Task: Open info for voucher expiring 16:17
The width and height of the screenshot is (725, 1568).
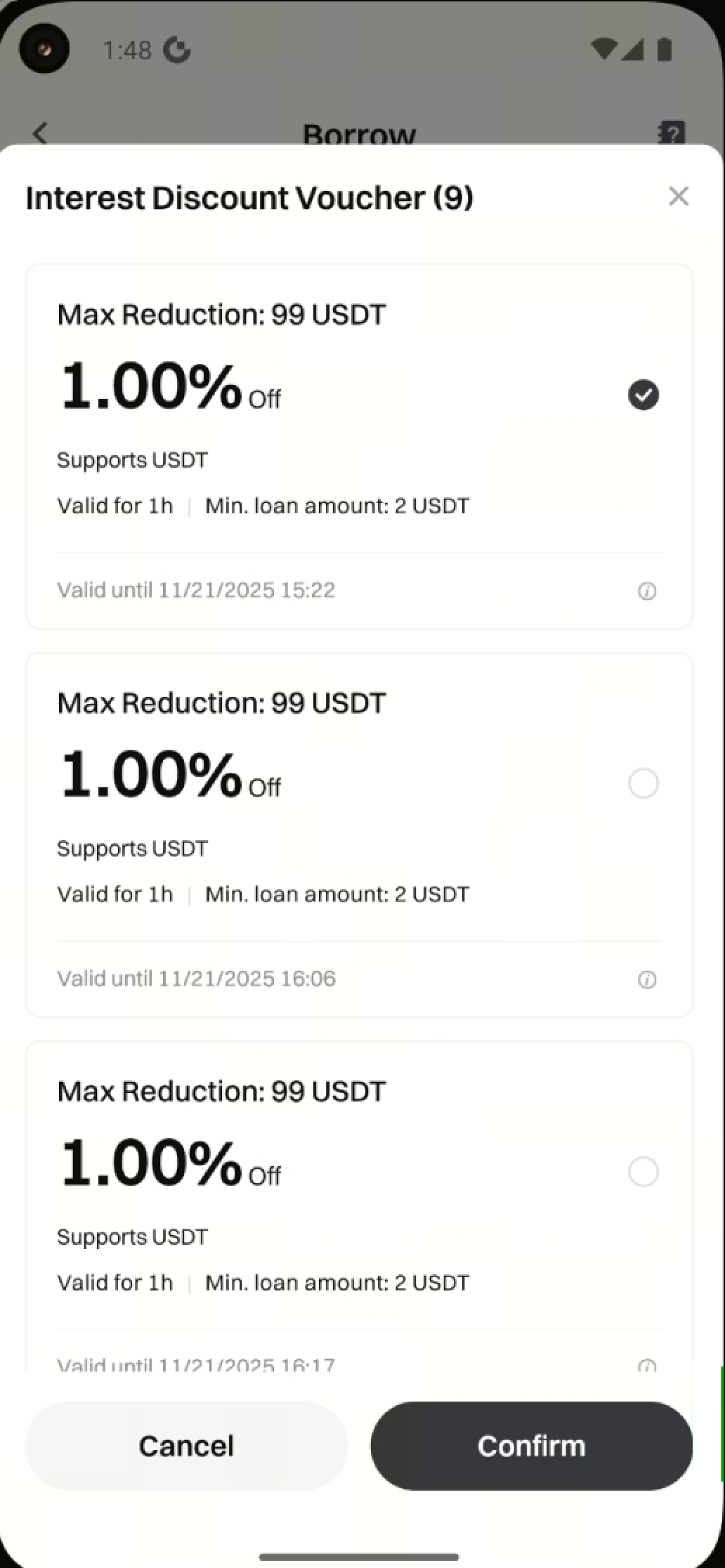Action: tap(646, 1365)
